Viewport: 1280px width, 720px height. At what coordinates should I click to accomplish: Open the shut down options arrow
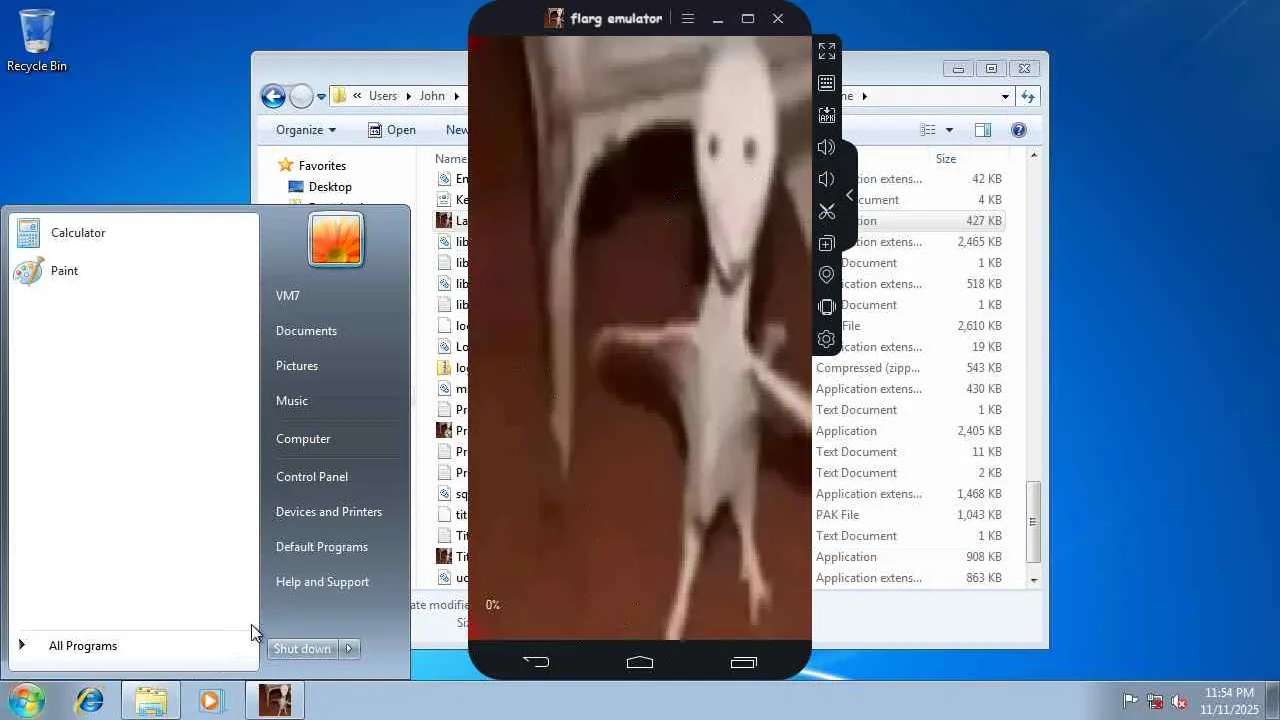(x=349, y=649)
